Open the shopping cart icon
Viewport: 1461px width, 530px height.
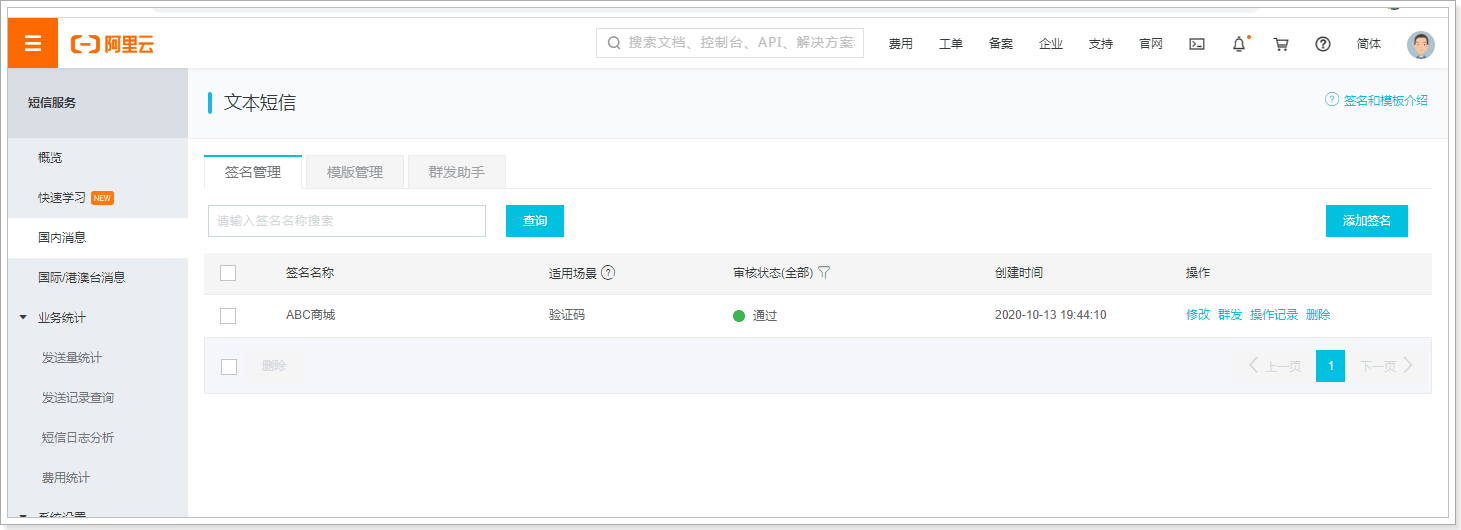[1281, 44]
